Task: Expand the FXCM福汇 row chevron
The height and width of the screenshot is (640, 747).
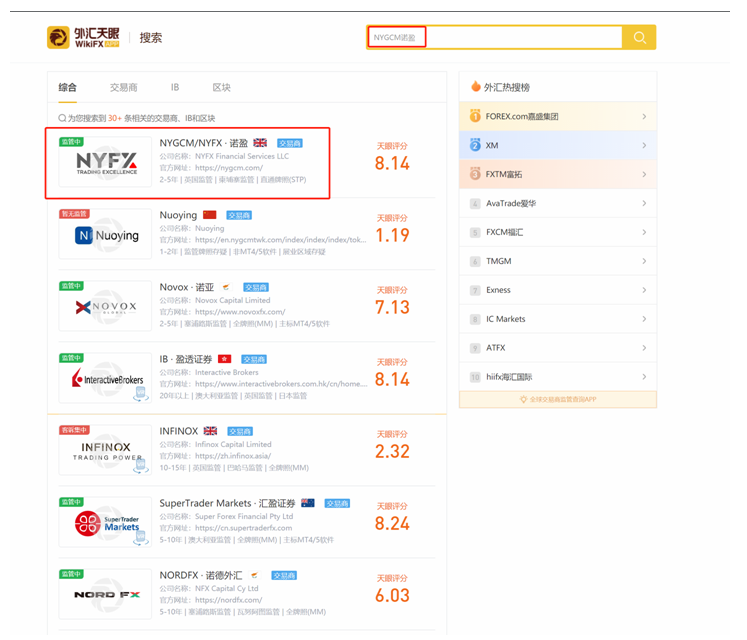Action: pyautogui.click(x=644, y=232)
